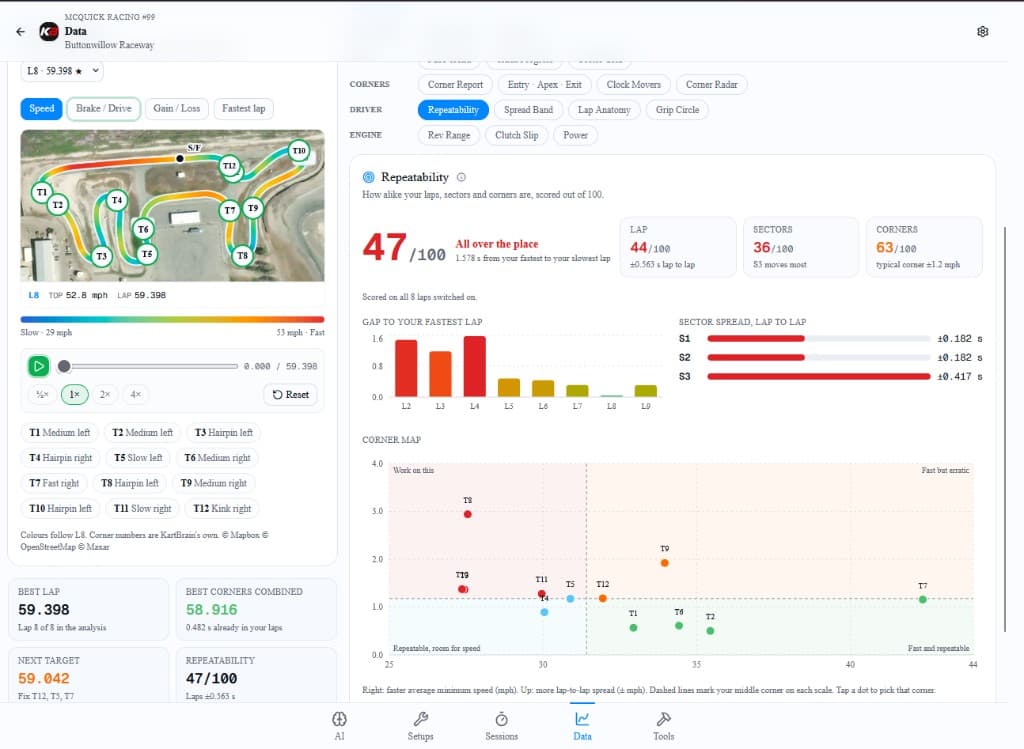Start lap playback with play button
The width and height of the screenshot is (1024, 749).
39,366
